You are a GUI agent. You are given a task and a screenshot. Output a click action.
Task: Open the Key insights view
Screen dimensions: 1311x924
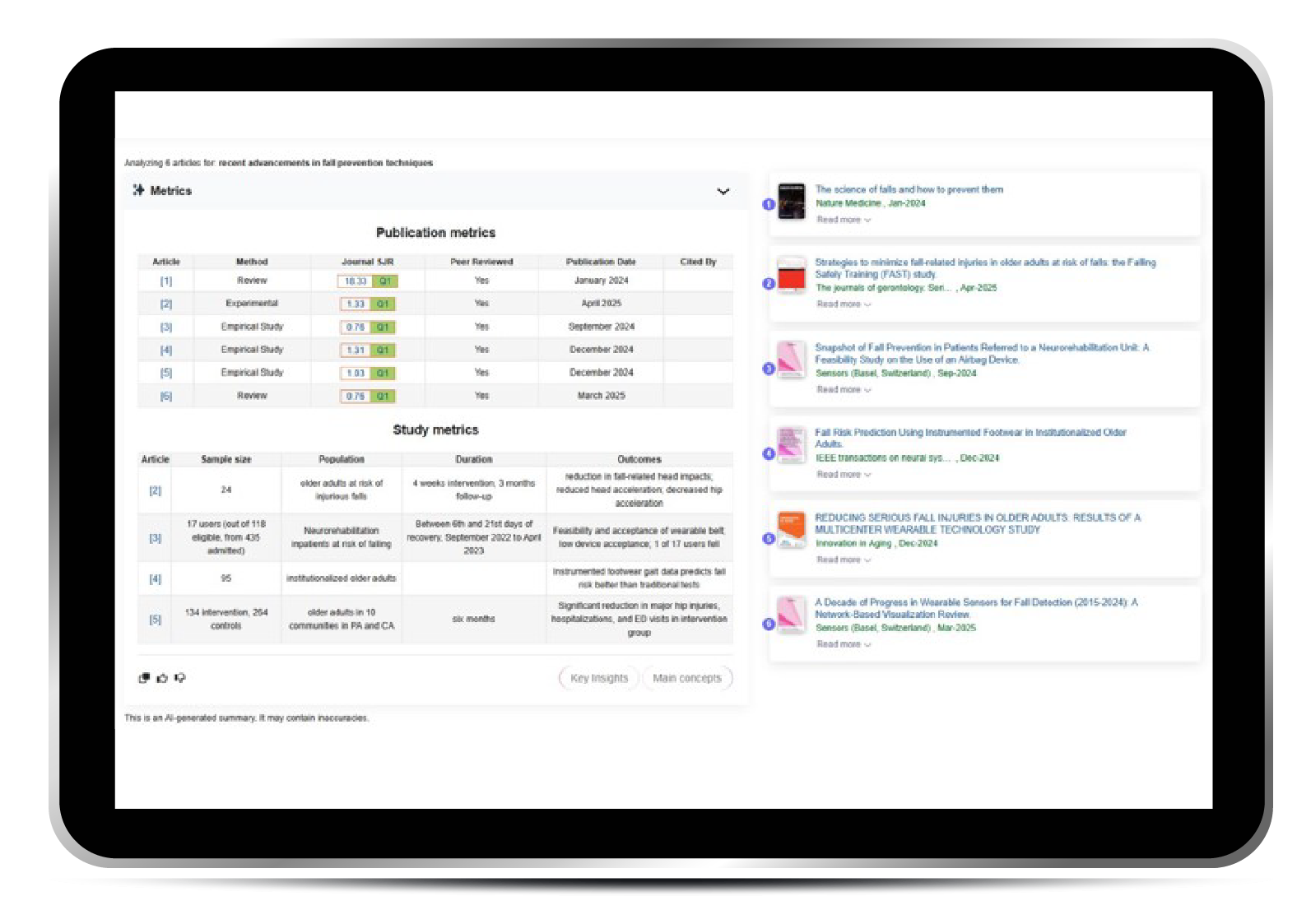click(598, 678)
